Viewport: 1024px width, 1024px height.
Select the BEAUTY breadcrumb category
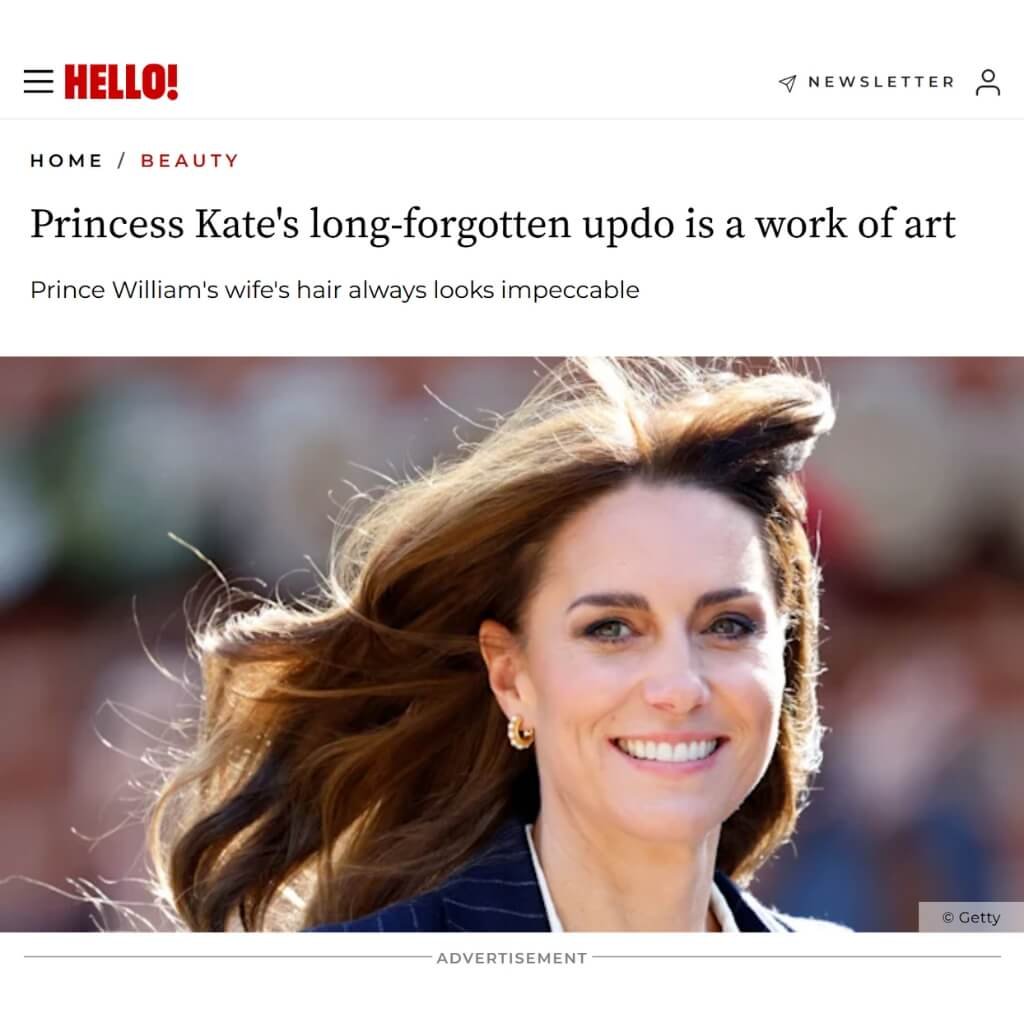190,161
